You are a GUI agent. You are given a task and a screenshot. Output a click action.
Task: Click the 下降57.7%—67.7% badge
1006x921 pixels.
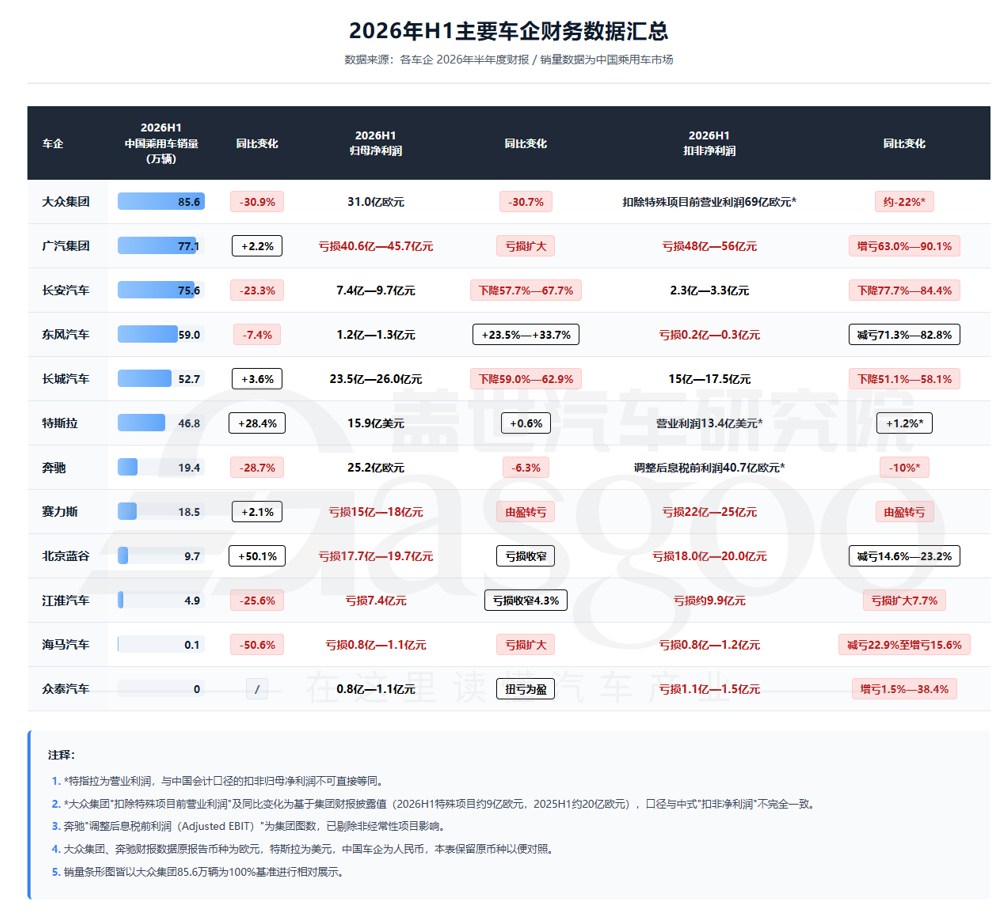pyautogui.click(x=525, y=290)
